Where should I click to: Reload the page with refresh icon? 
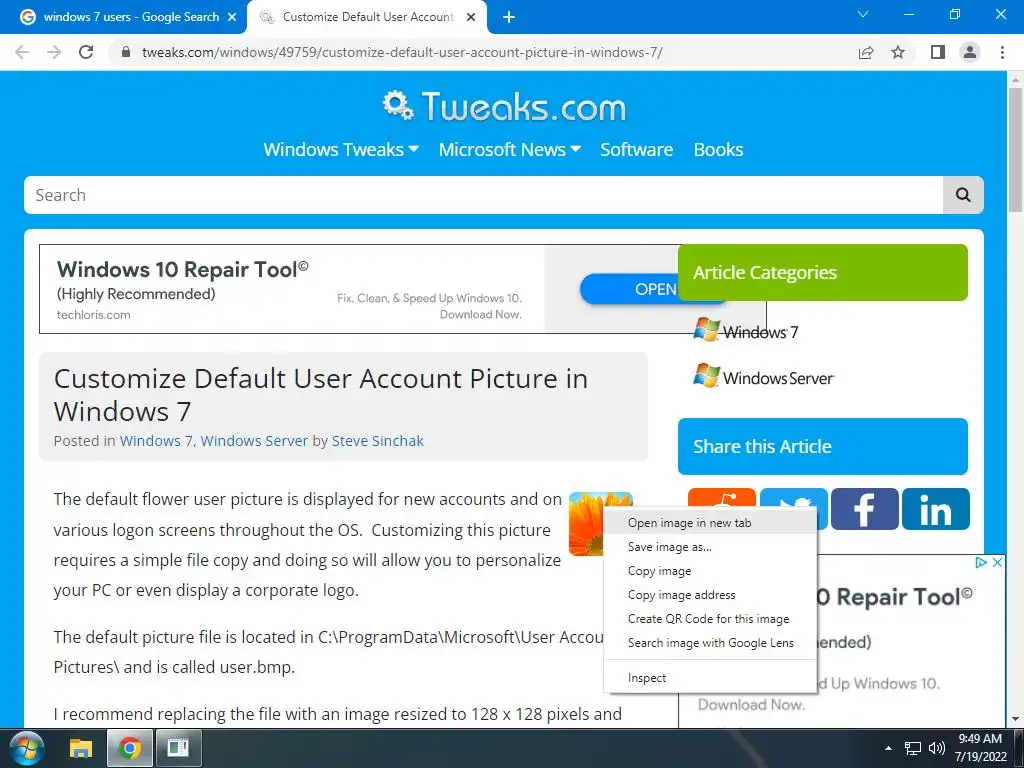pos(86,52)
